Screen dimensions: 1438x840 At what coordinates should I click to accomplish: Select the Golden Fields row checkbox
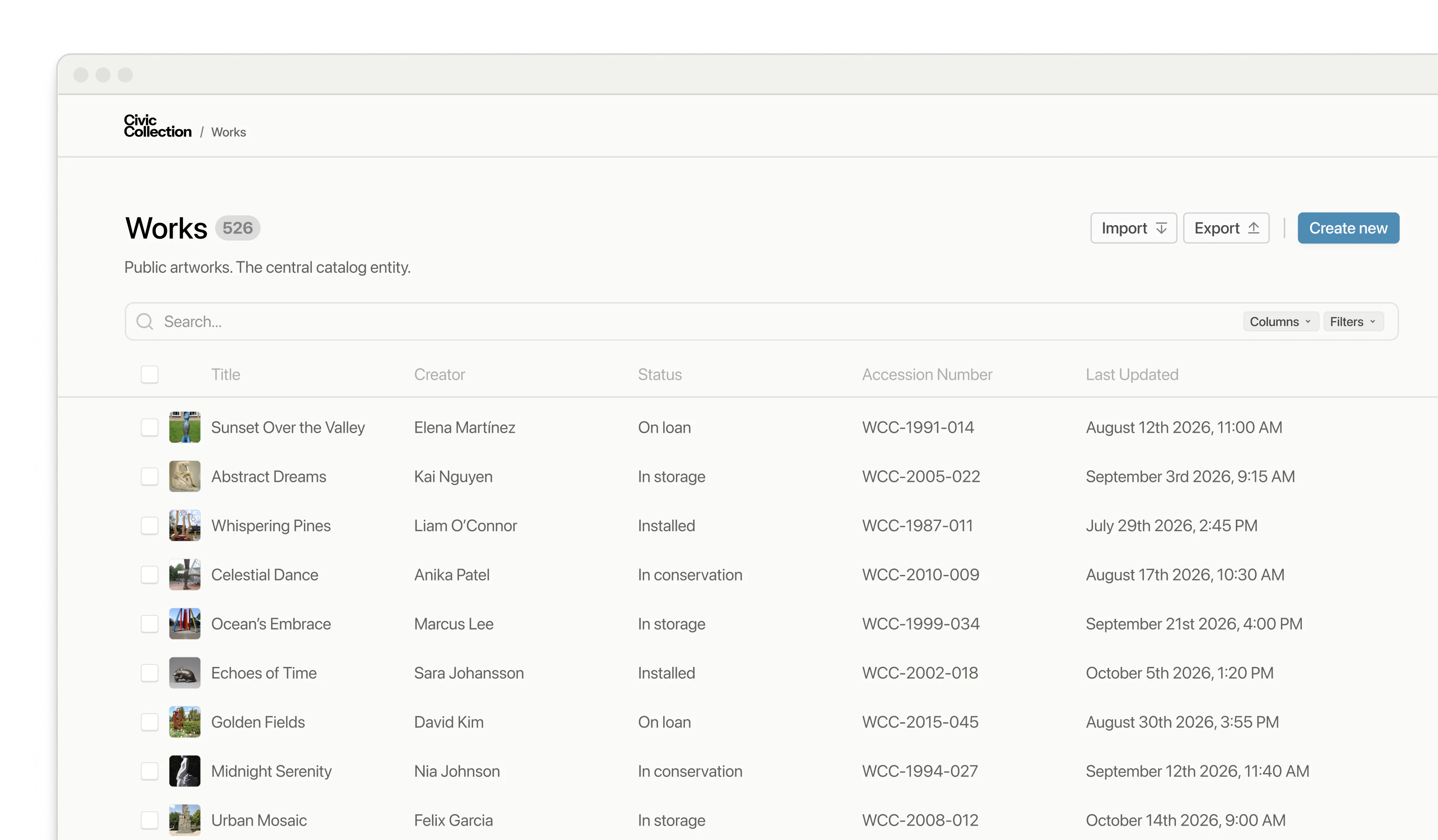(150, 722)
